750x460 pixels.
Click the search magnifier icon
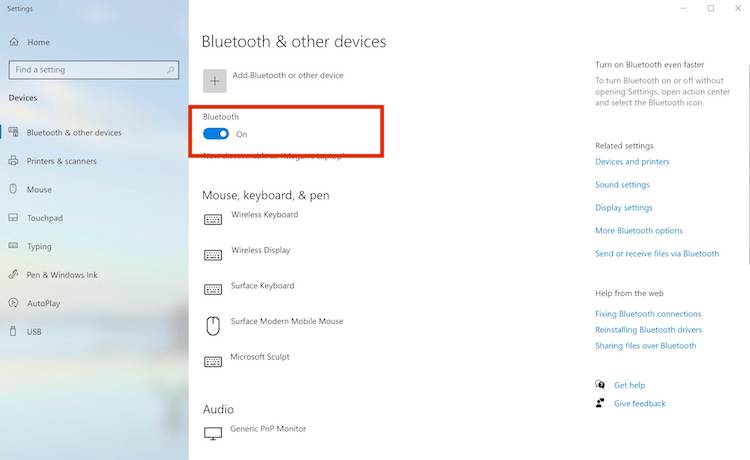170,70
